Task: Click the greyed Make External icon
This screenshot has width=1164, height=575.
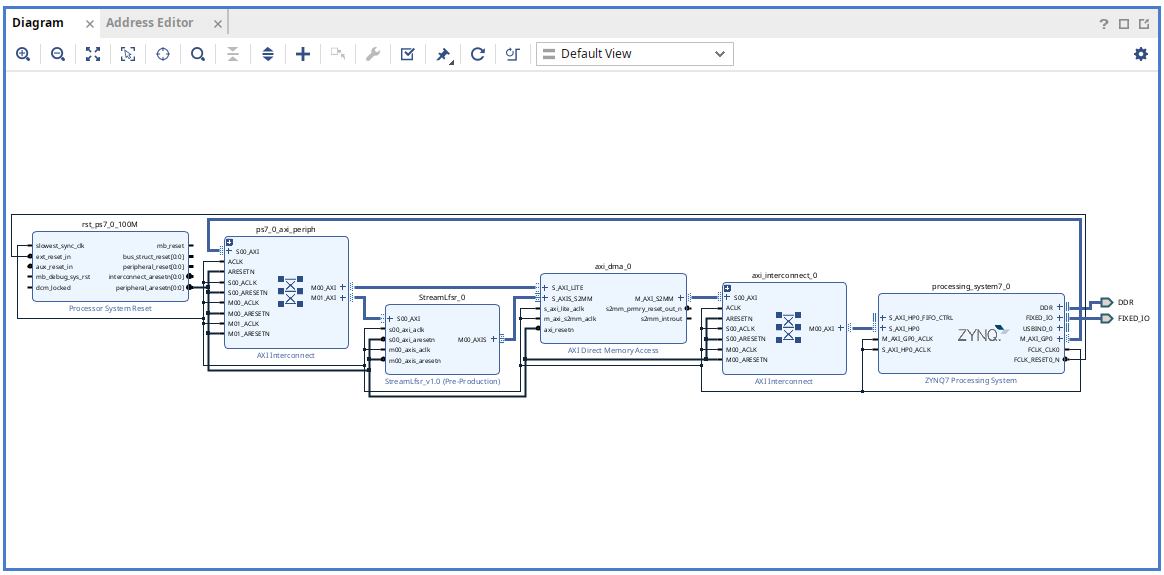Action: 338,54
